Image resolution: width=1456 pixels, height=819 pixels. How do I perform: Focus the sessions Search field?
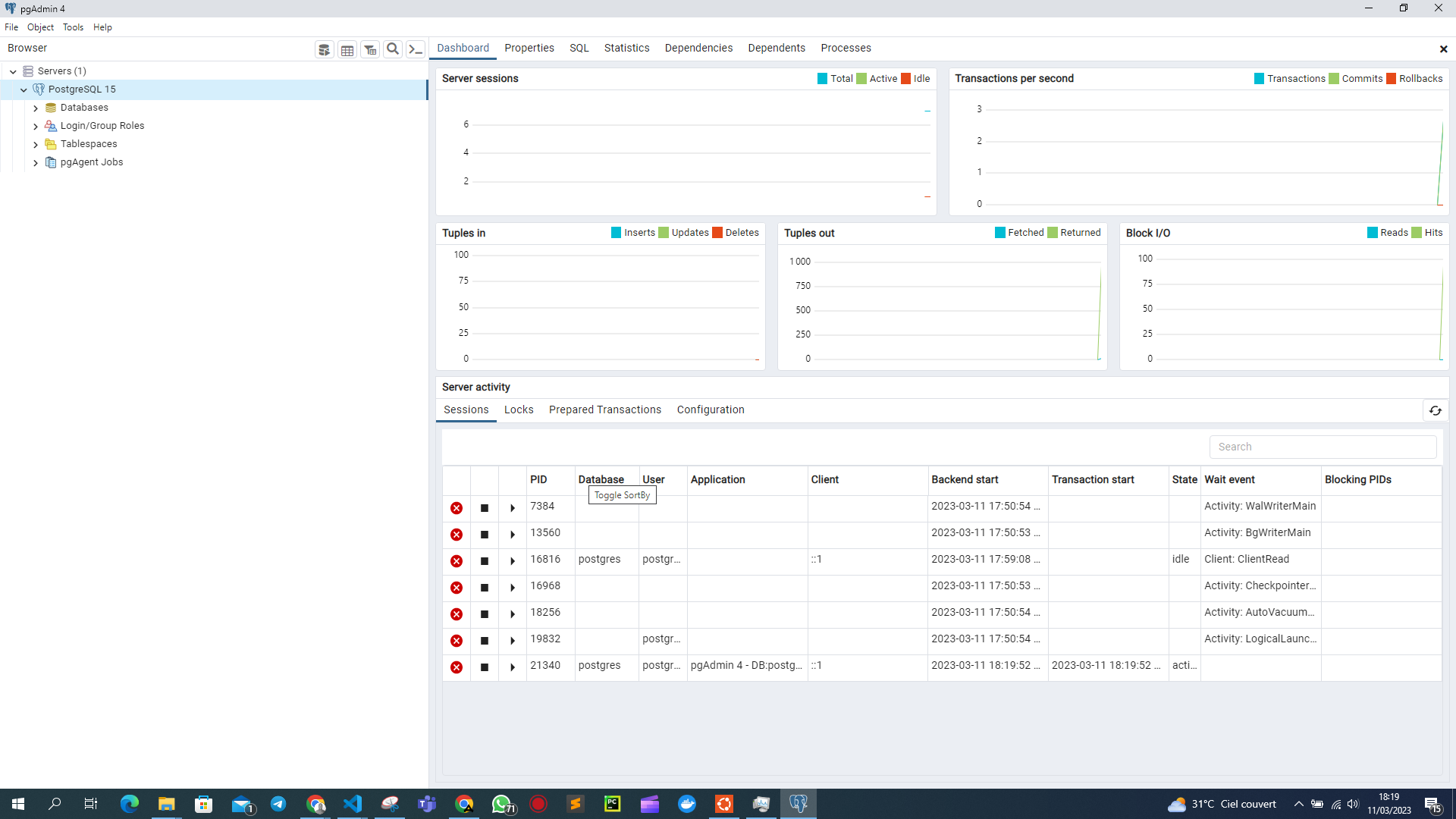(x=1323, y=447)
